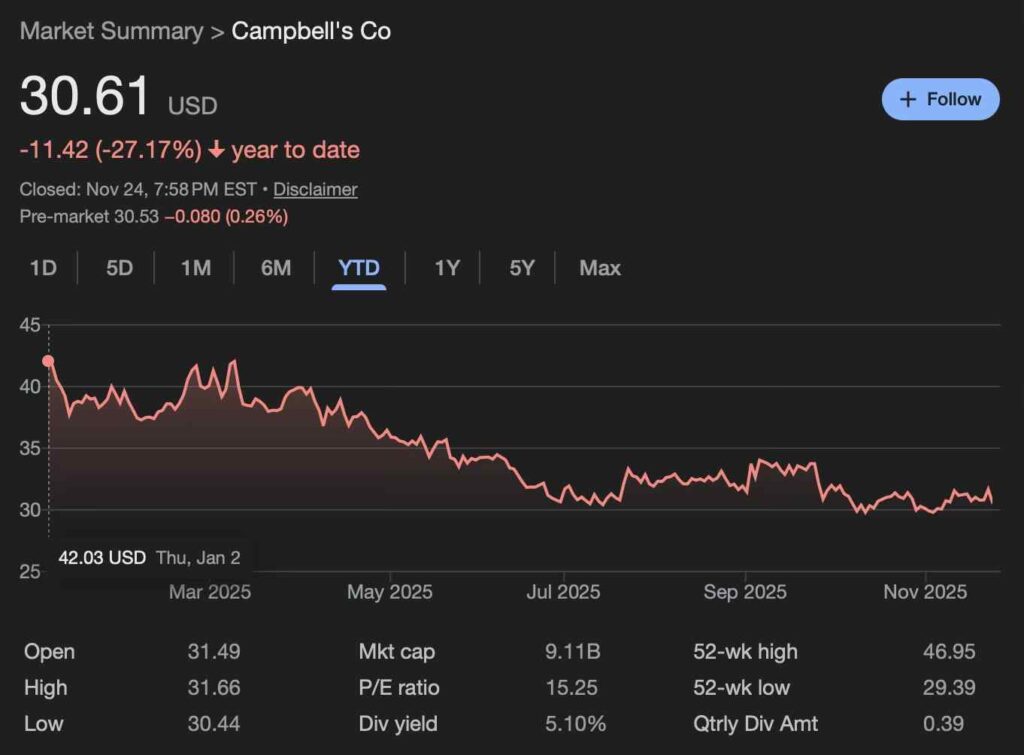
Task: Choose the 1M chart range
Action: [196, 268]
